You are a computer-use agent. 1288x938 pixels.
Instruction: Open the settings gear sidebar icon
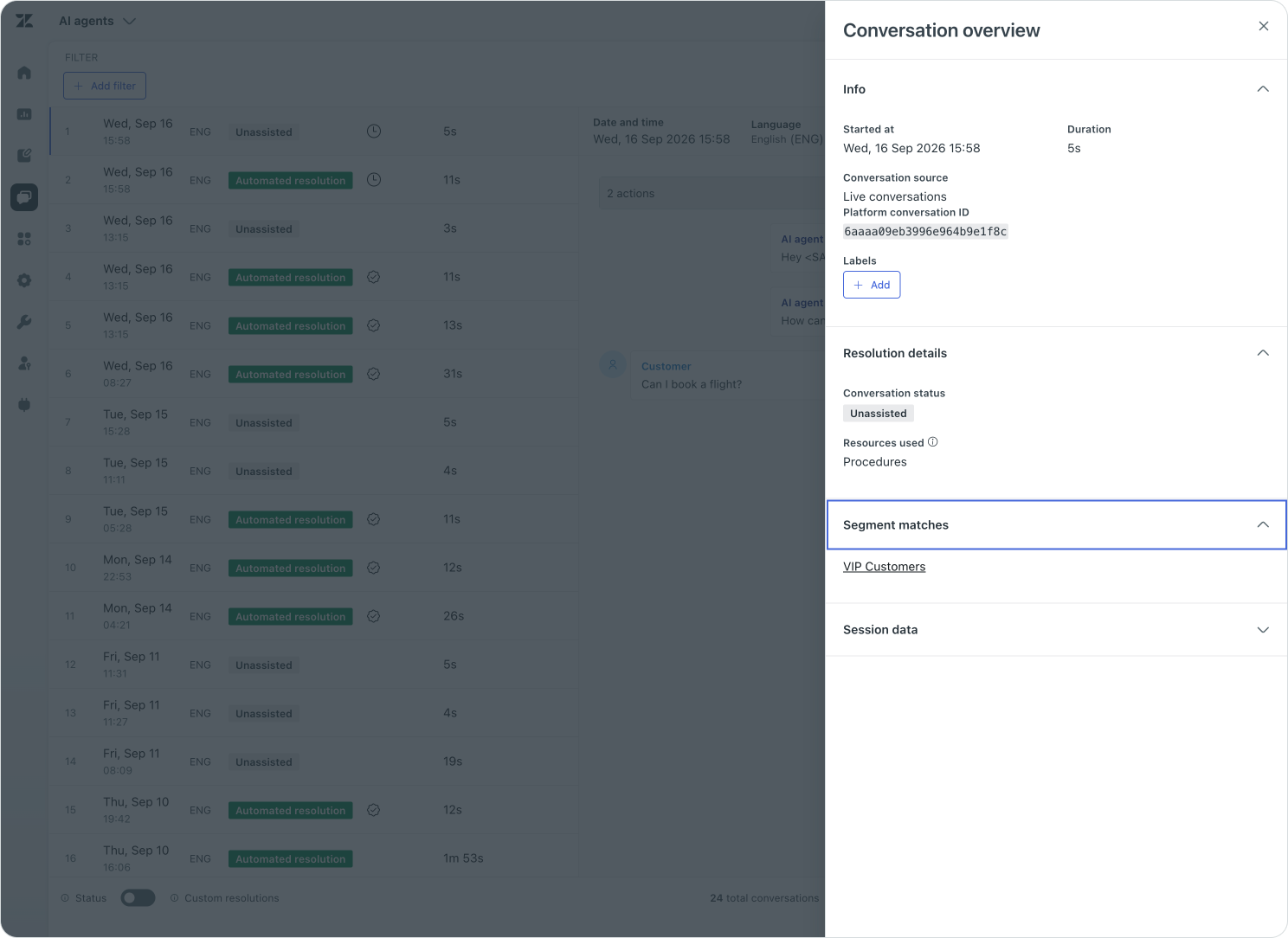24,280
